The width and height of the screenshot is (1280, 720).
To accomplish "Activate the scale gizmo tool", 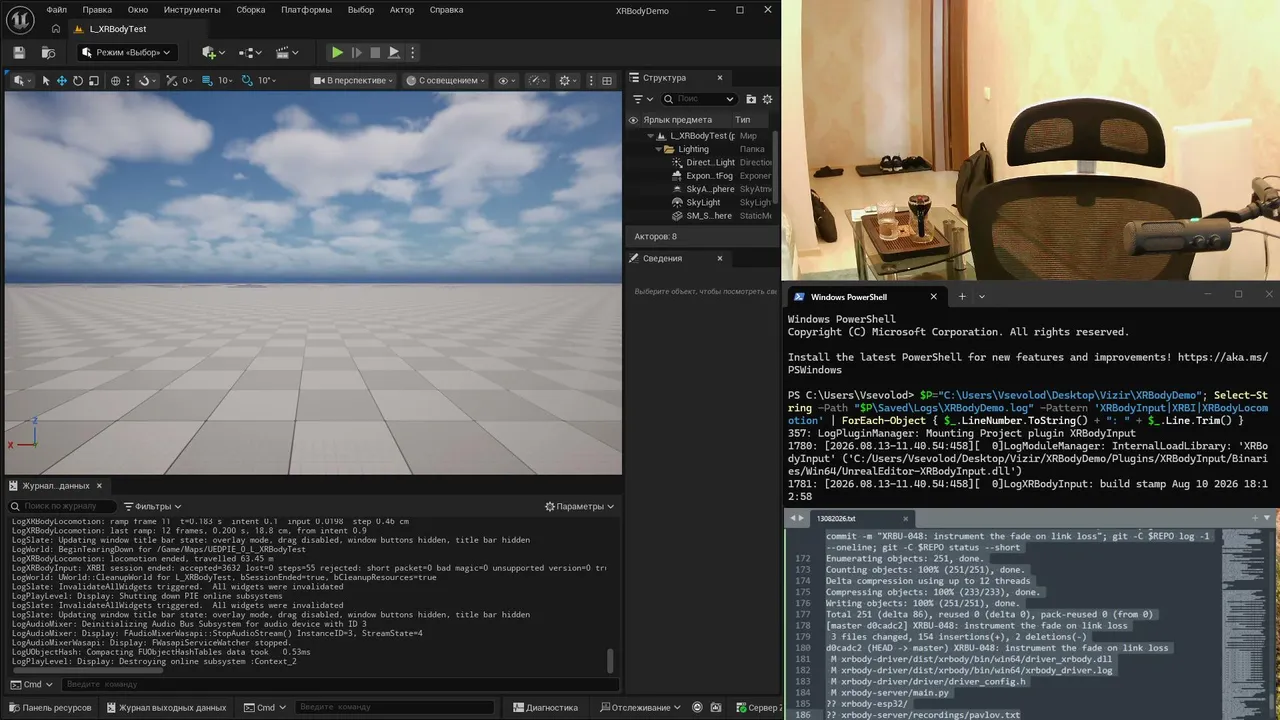I will tap(94, 80).
